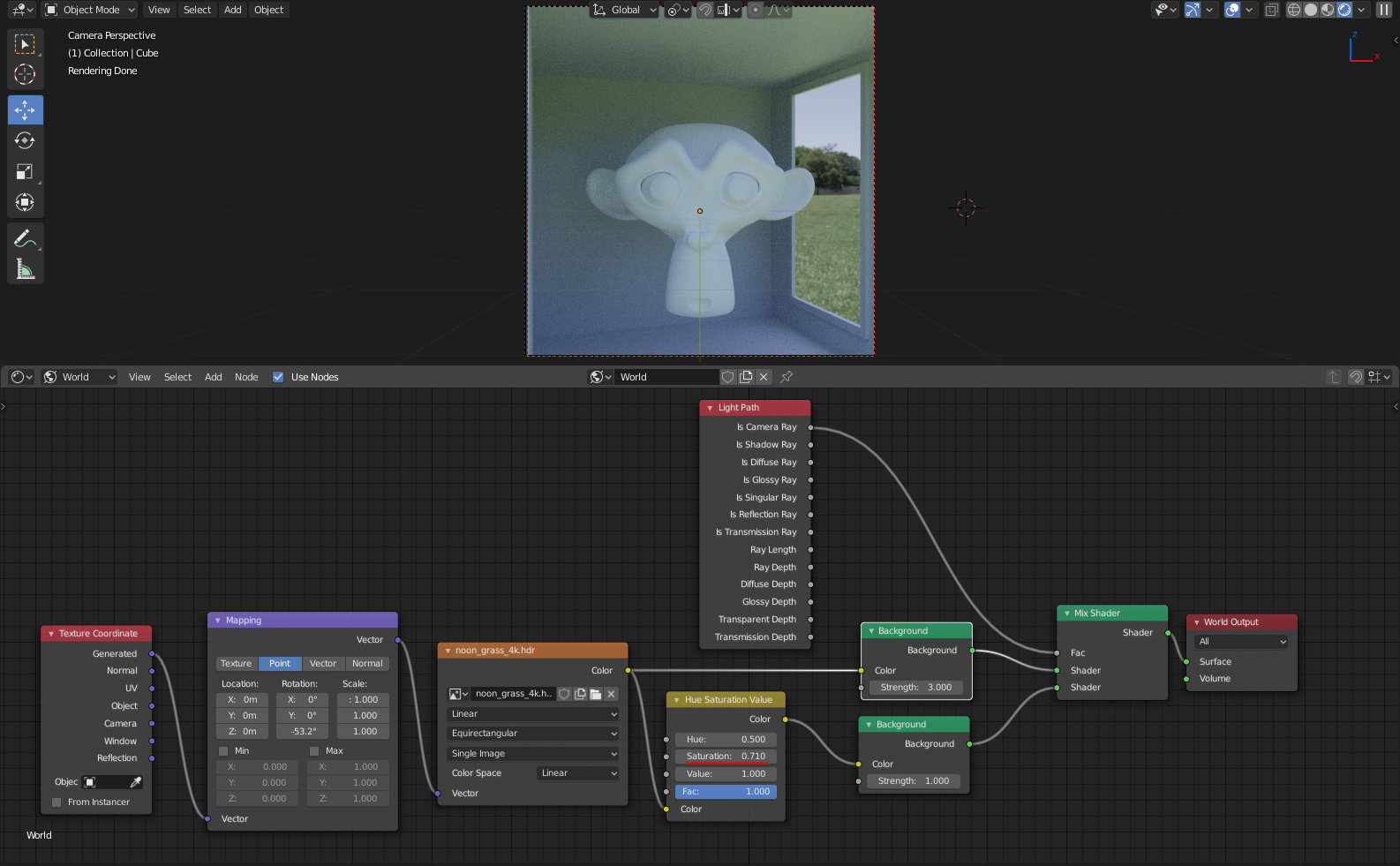
Task: Pin the node tree with the pin icon
Action: pyautogui.click(x=787, y=377)
